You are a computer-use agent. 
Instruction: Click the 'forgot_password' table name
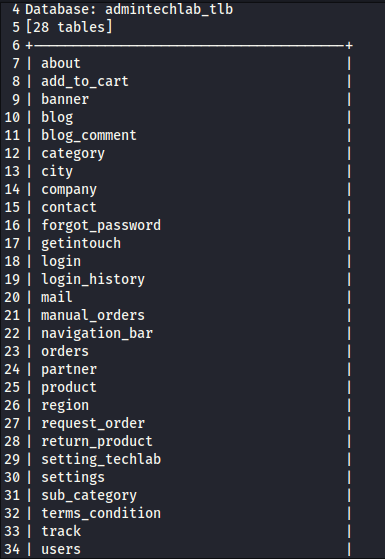pos(101,225)
